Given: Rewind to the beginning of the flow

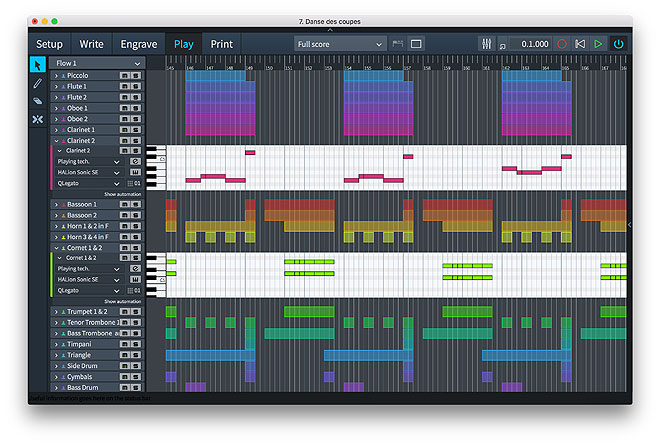Looking at the screenshot, I should [579, 44].
